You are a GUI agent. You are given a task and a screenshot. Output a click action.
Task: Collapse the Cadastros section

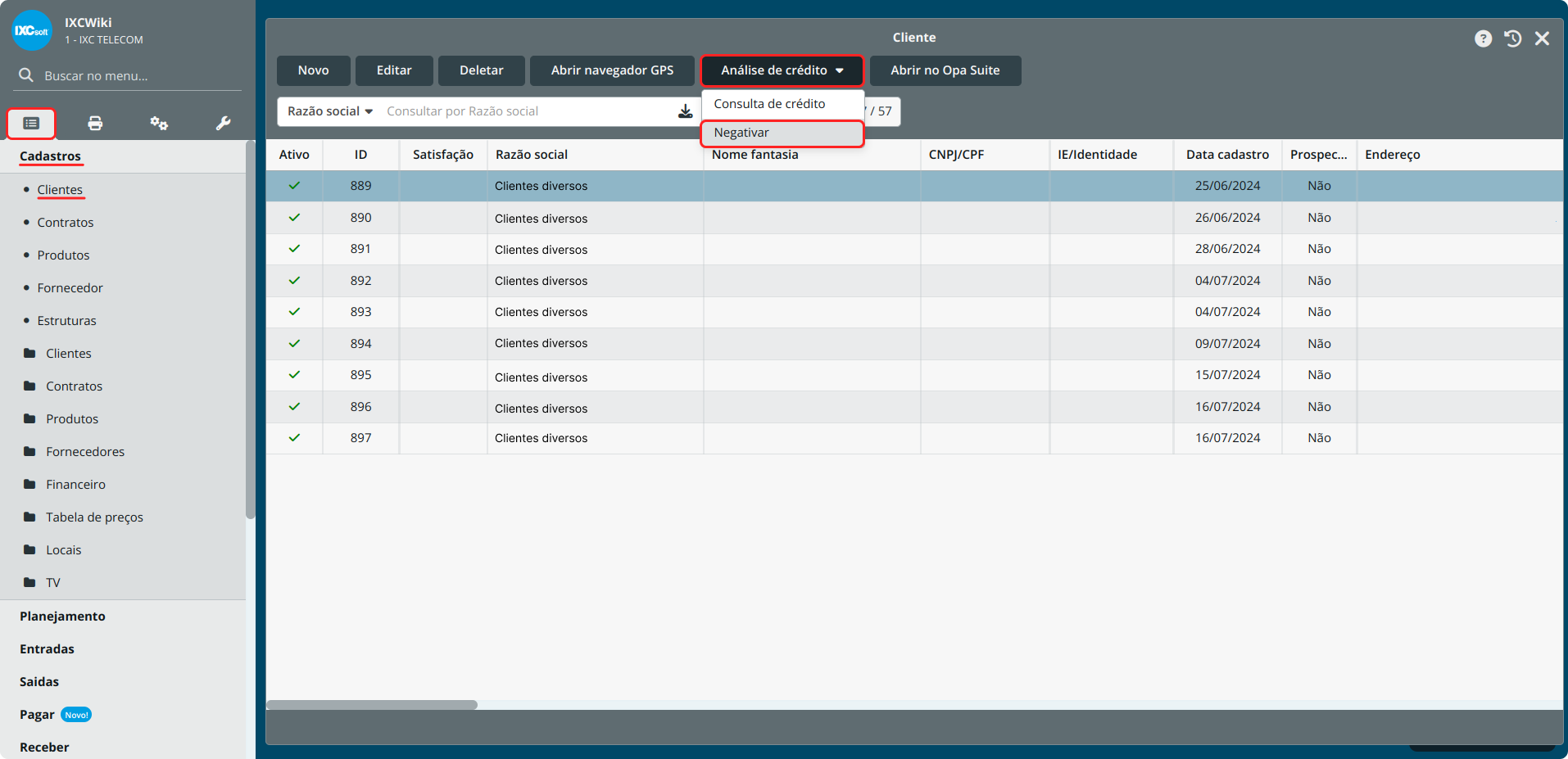[50, 156]
